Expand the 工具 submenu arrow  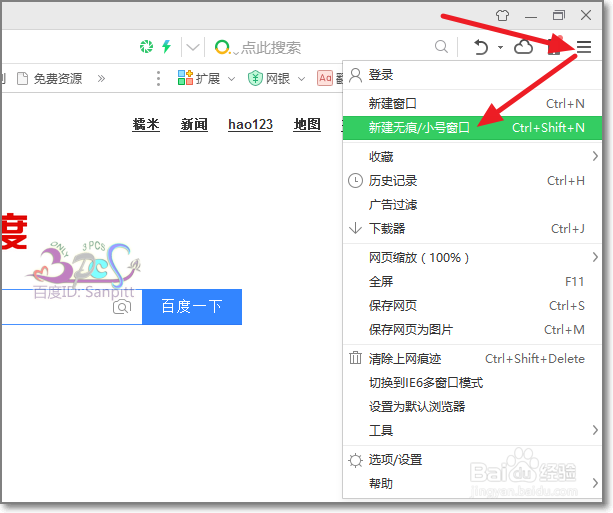coord(595,430)
